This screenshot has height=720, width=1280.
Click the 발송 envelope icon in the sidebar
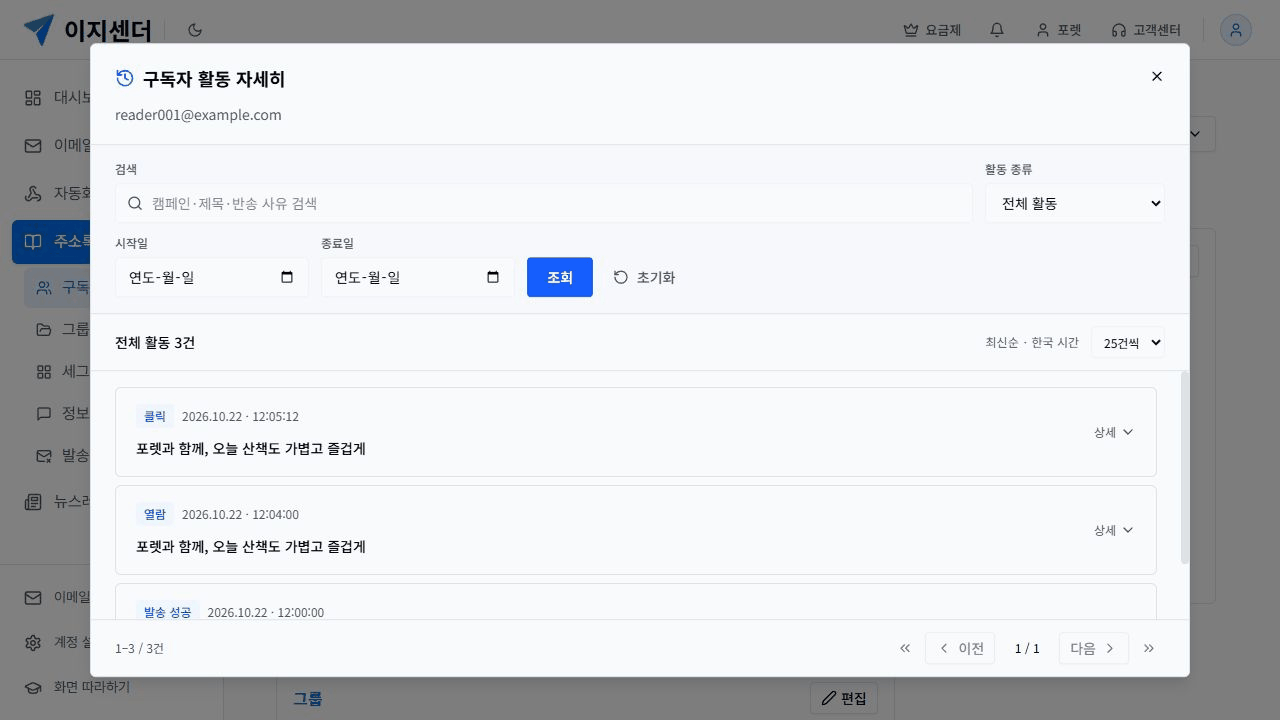point(43,455)
